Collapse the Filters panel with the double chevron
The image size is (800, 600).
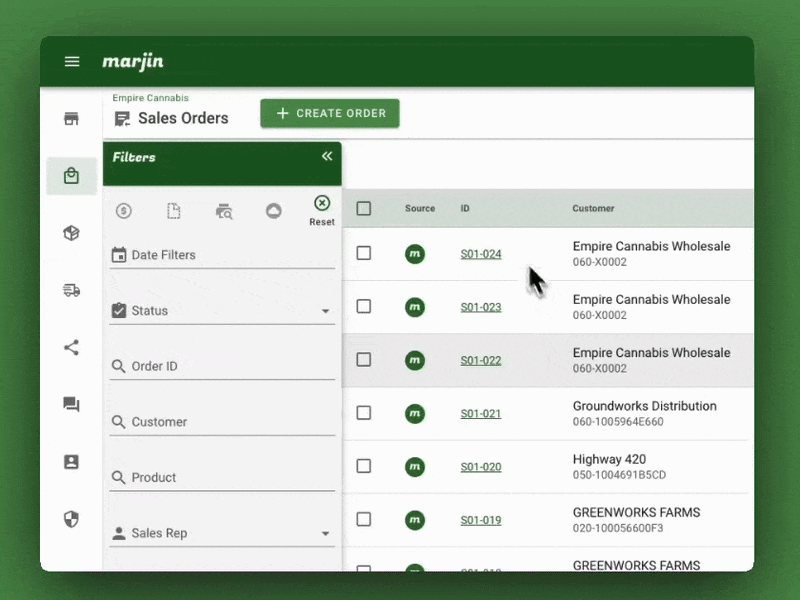pos(326,157)
